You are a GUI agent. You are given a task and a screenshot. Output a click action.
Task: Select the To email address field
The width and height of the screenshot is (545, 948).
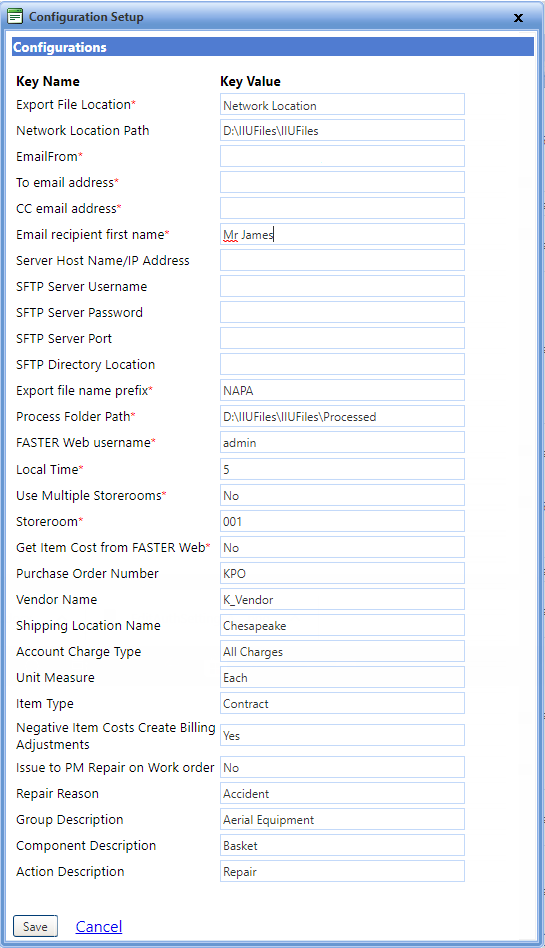pos(342,182)
